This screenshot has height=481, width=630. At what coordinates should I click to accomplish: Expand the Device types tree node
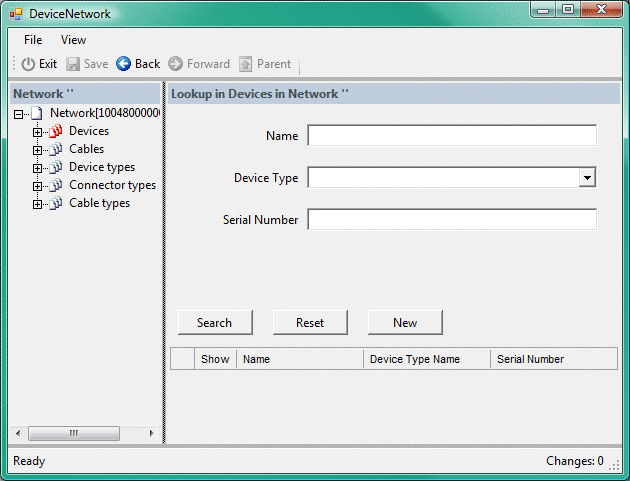click(x=37, y=168)
